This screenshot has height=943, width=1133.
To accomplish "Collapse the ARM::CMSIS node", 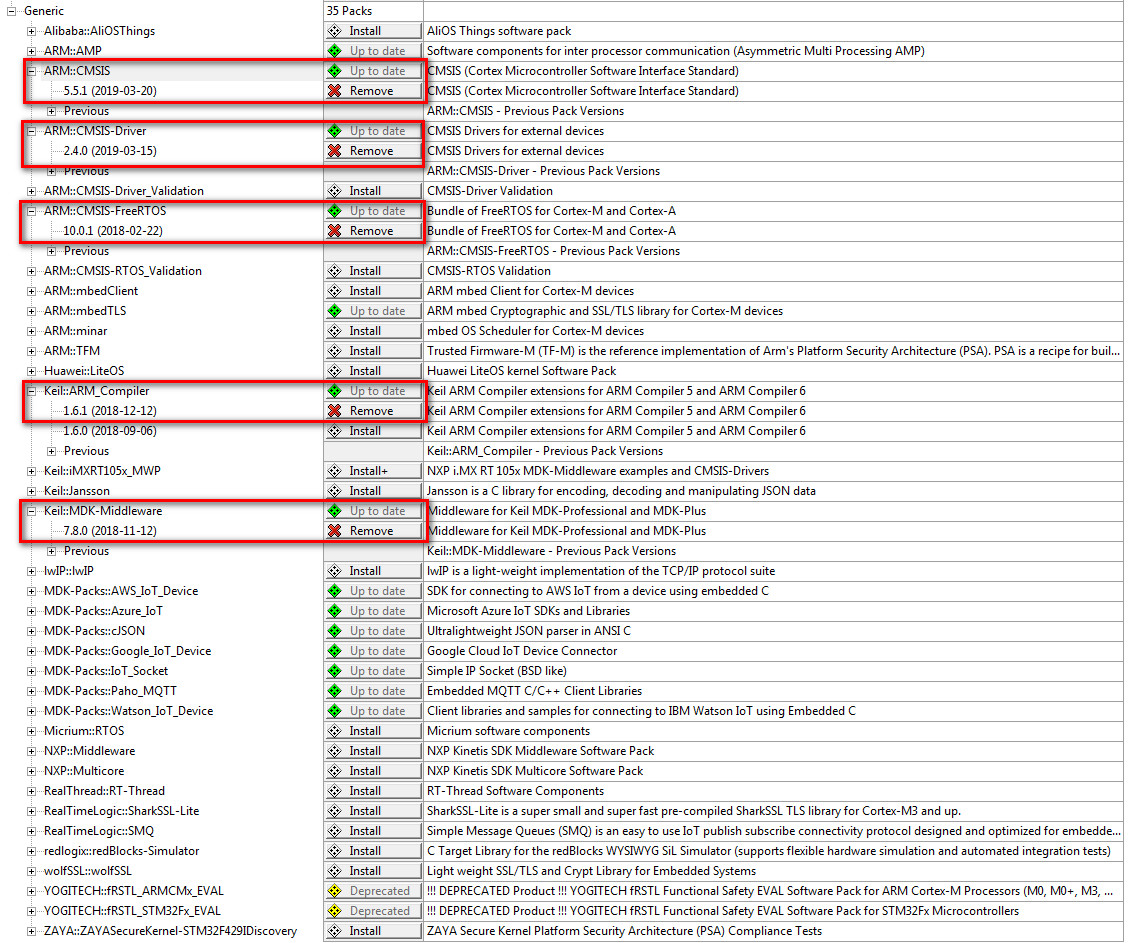I will 31,71.
